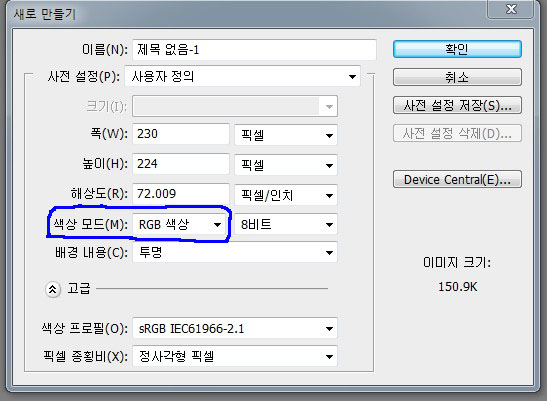Click the 확인 confirm button
The image size is (547, 401).
click(x=457, y=49)
